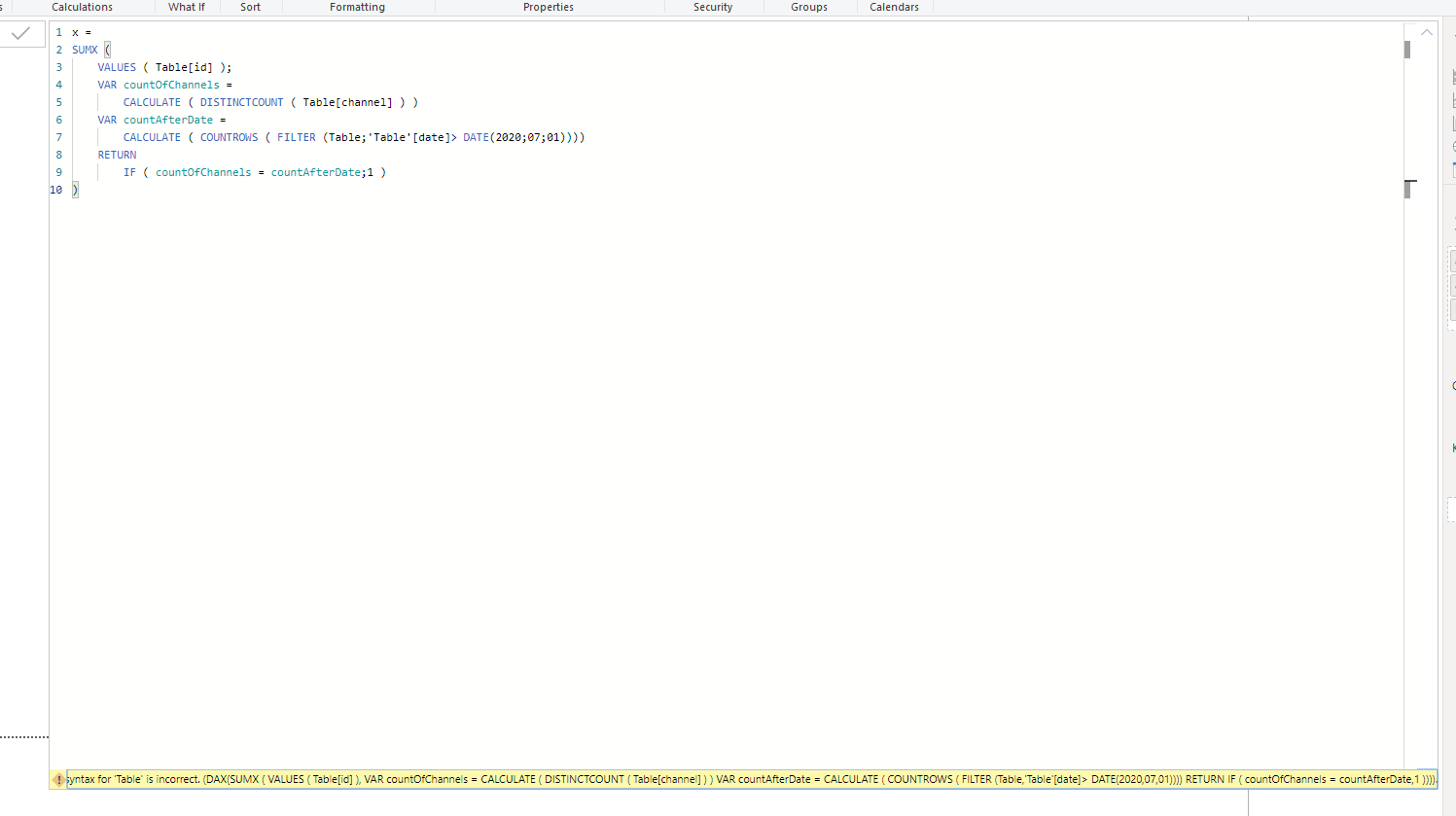This screenshot has width=1456, height=816.
Task: Click the "syntax for 'Table' is incorrect" error message
Action: 751,780
